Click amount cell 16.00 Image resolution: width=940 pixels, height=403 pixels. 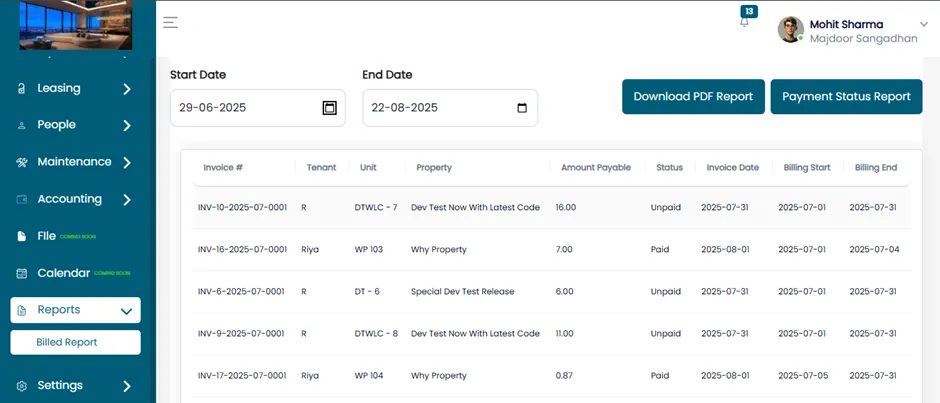[566, 207]
